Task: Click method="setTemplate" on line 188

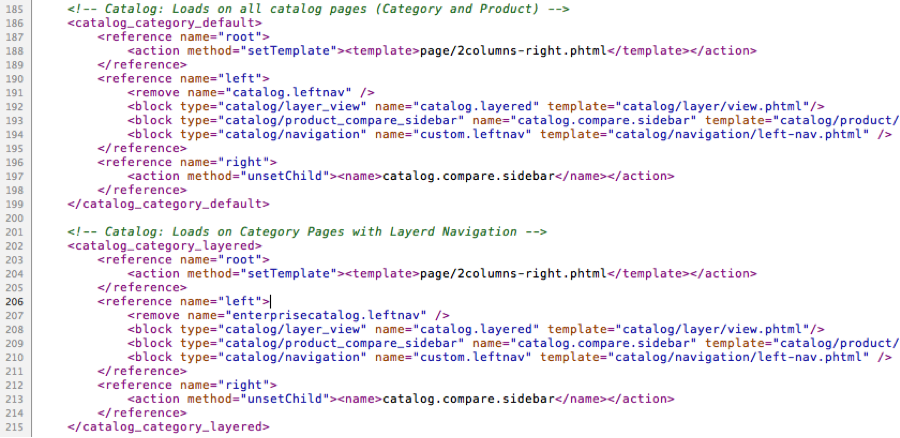Action: (x=262, y=51)
